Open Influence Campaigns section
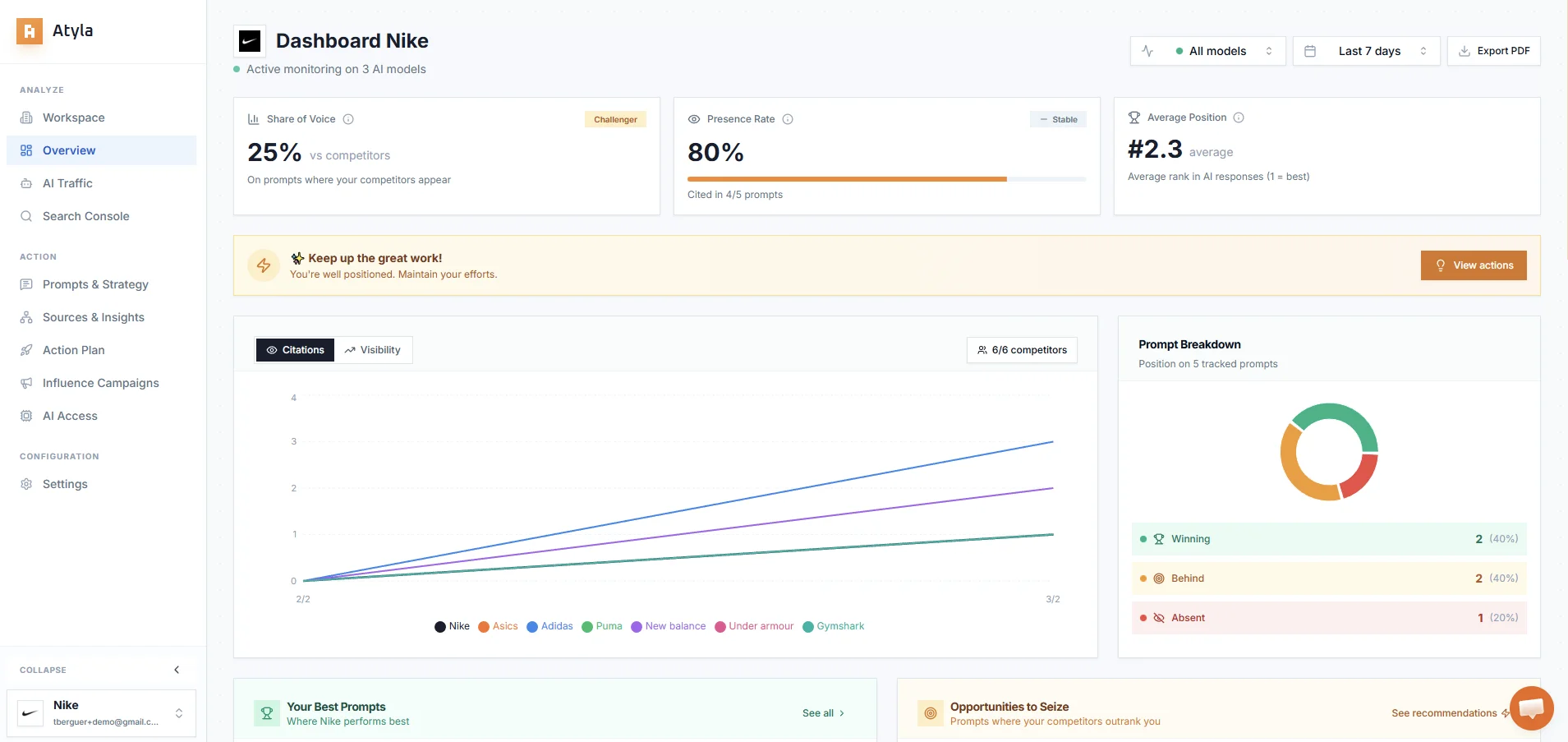1568x742 pixels. (x=100, y=383)
